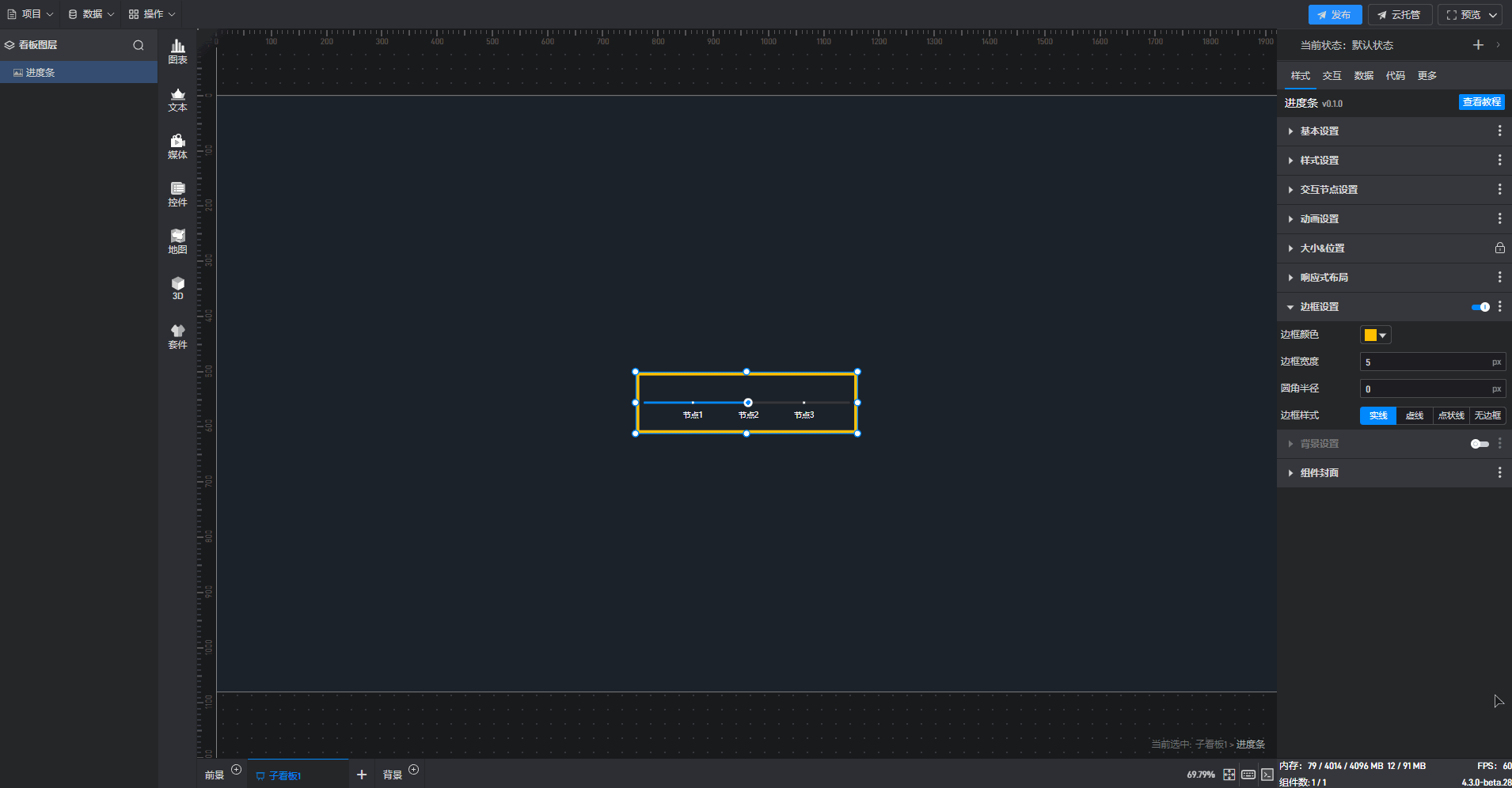
Task: Click the 预览 preview button
Action: [1463, 15]
